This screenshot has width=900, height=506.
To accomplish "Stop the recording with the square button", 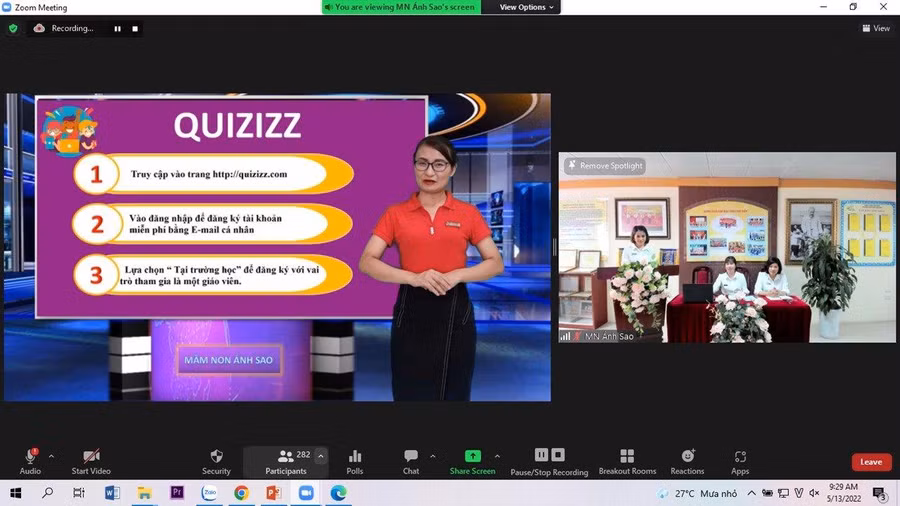I will tap(135, 29).
